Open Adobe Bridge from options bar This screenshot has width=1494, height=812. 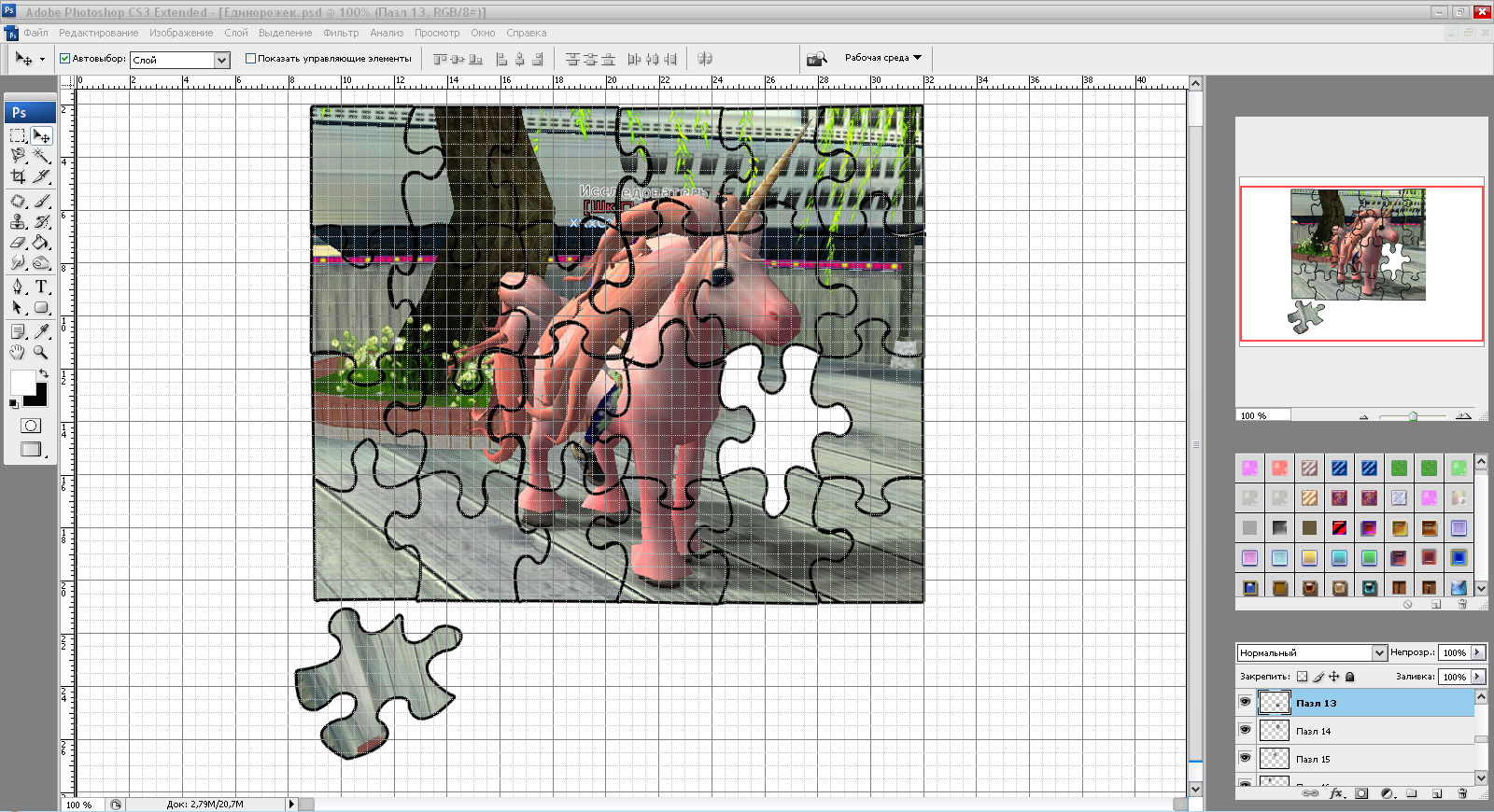(x=817, y=59)
